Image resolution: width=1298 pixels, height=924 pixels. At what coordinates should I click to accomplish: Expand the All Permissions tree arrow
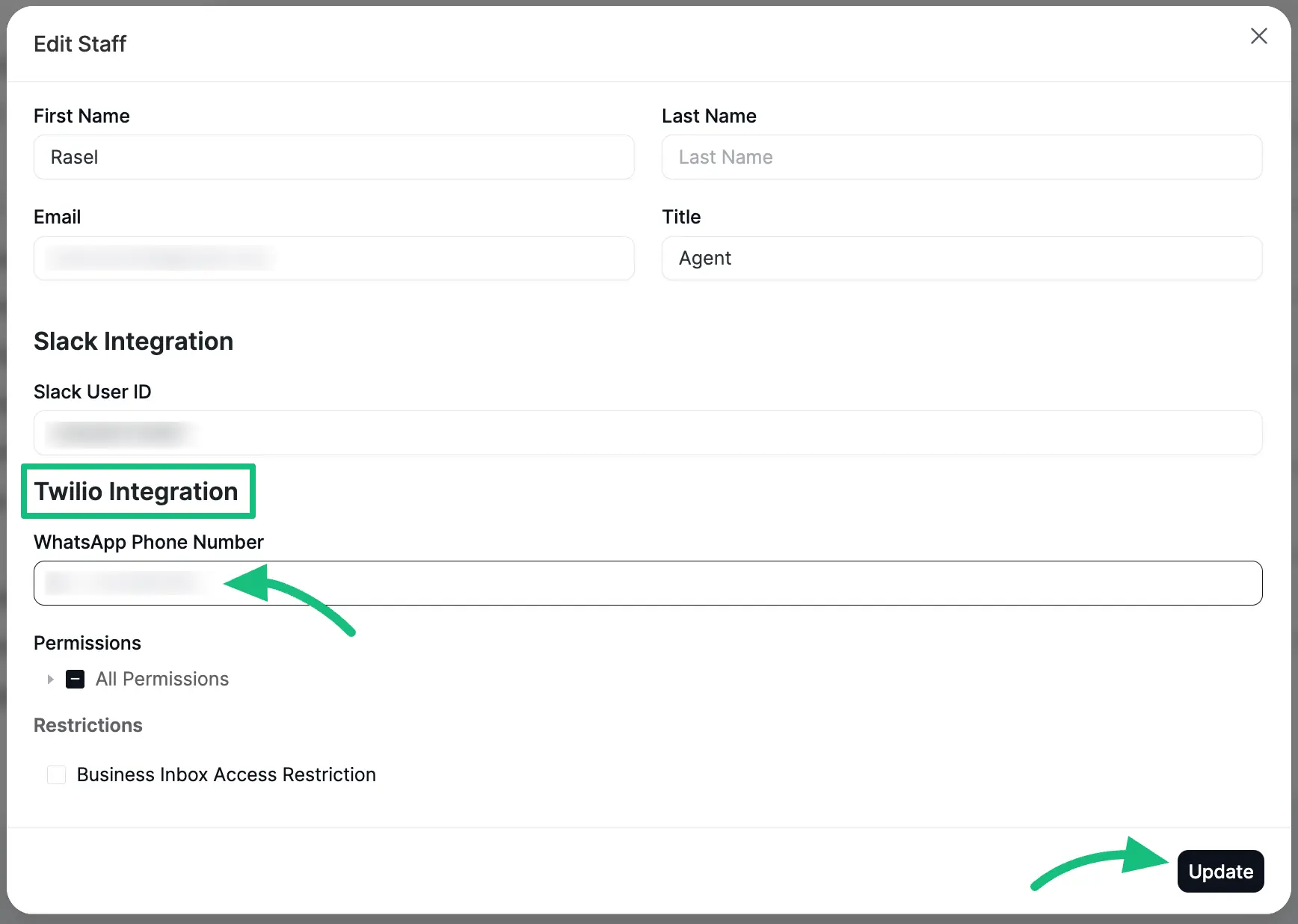coord(50,680)
